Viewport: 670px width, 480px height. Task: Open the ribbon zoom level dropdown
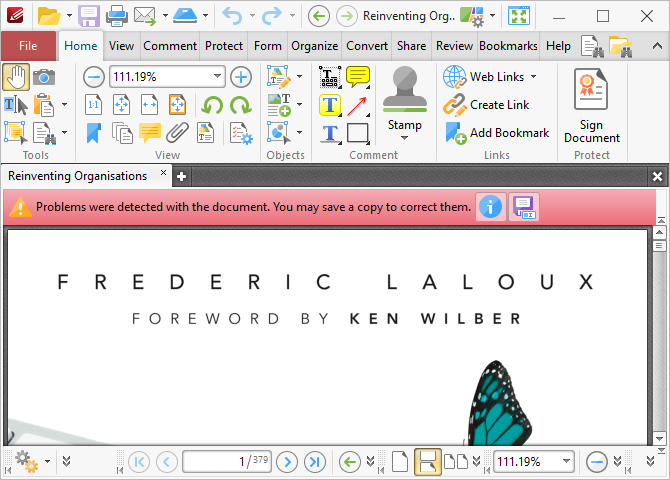pos(217,77)
